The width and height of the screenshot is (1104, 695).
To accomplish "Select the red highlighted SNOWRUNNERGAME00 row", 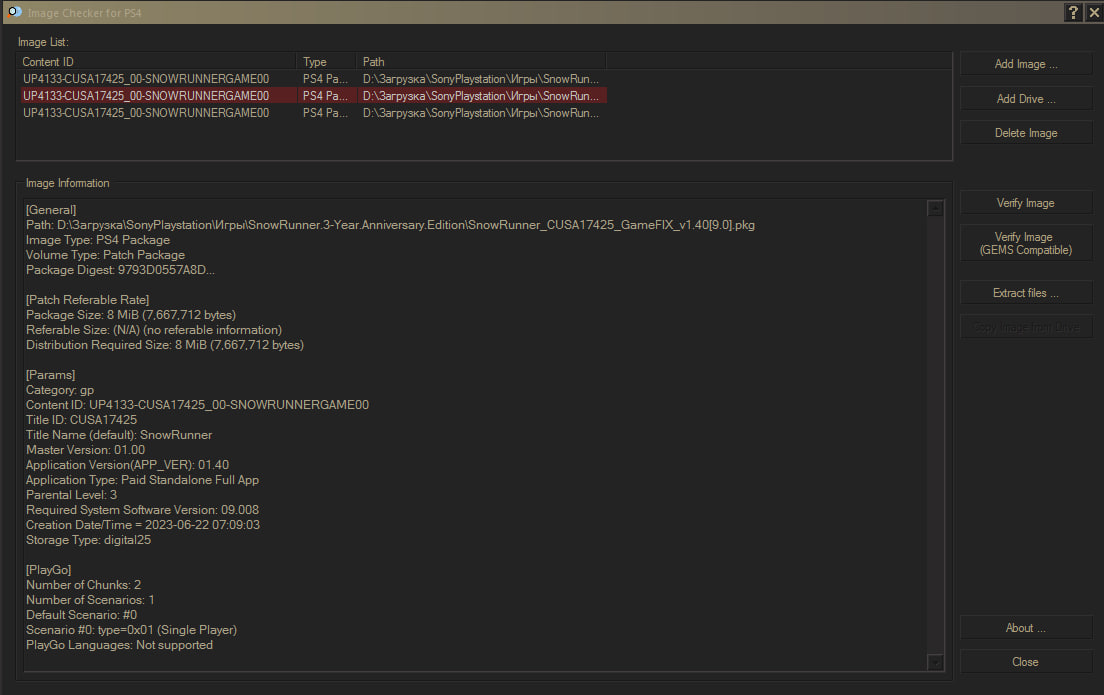I will pyautogui.click(x=313, y=96).
